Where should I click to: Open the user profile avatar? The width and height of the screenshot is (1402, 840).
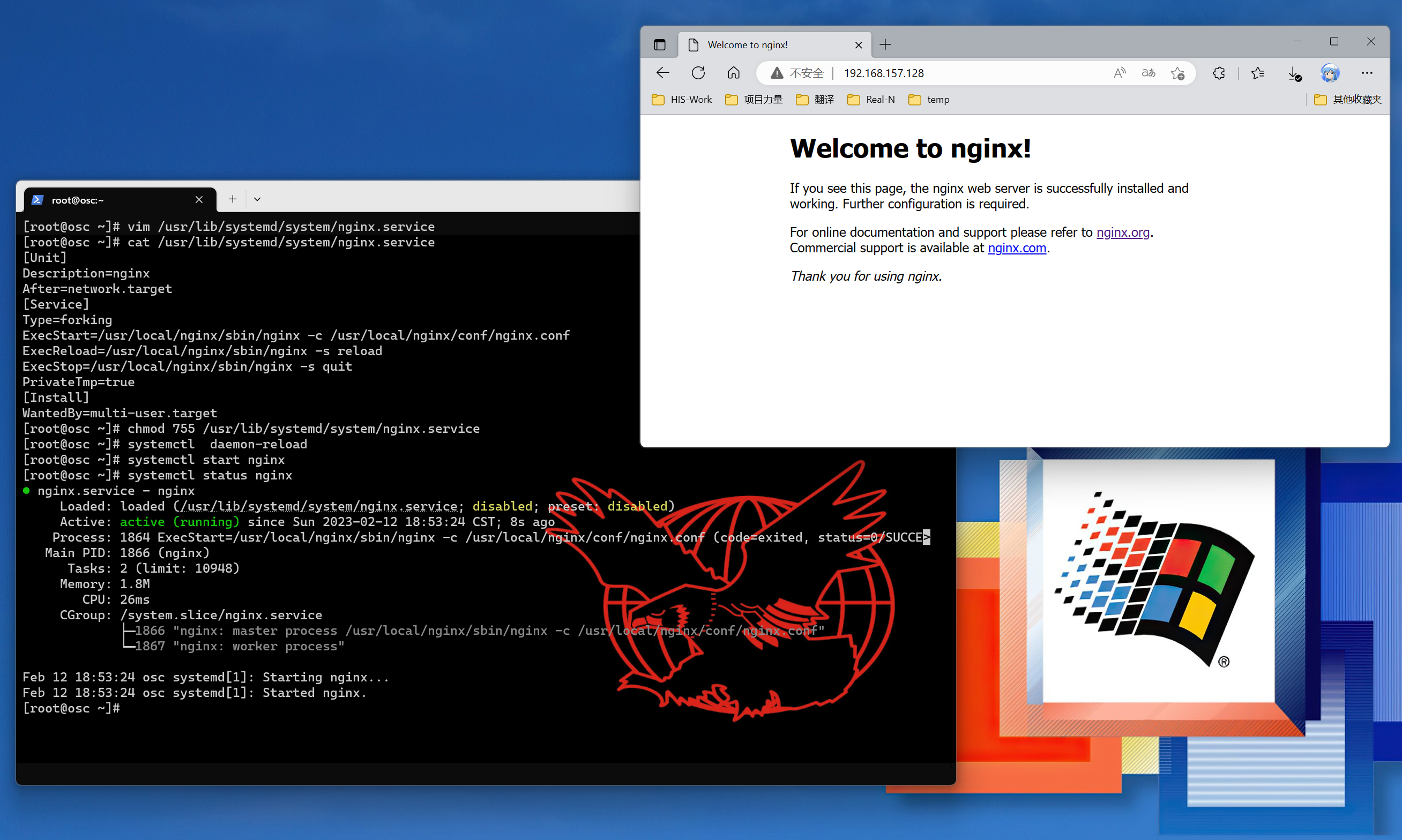[1330, 73]
